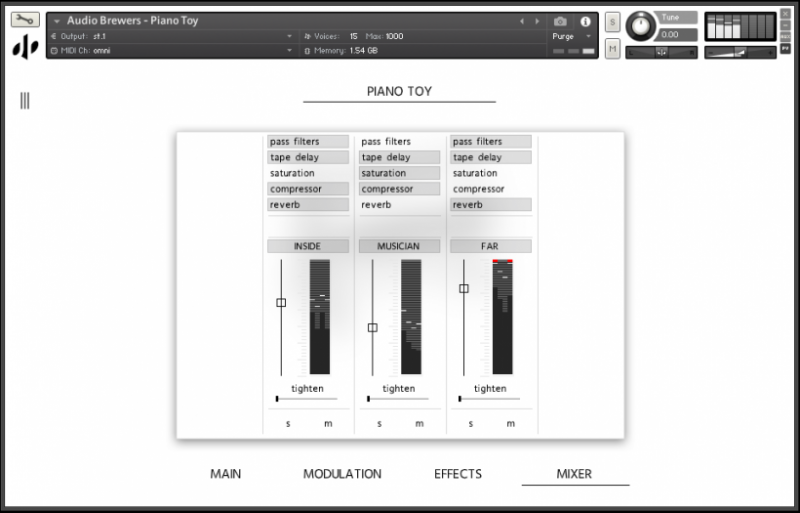This screenshot has height=513, width=800.
Task: Select the next instrument arrow
Action: pyautogui.click(x=537, y=21)
